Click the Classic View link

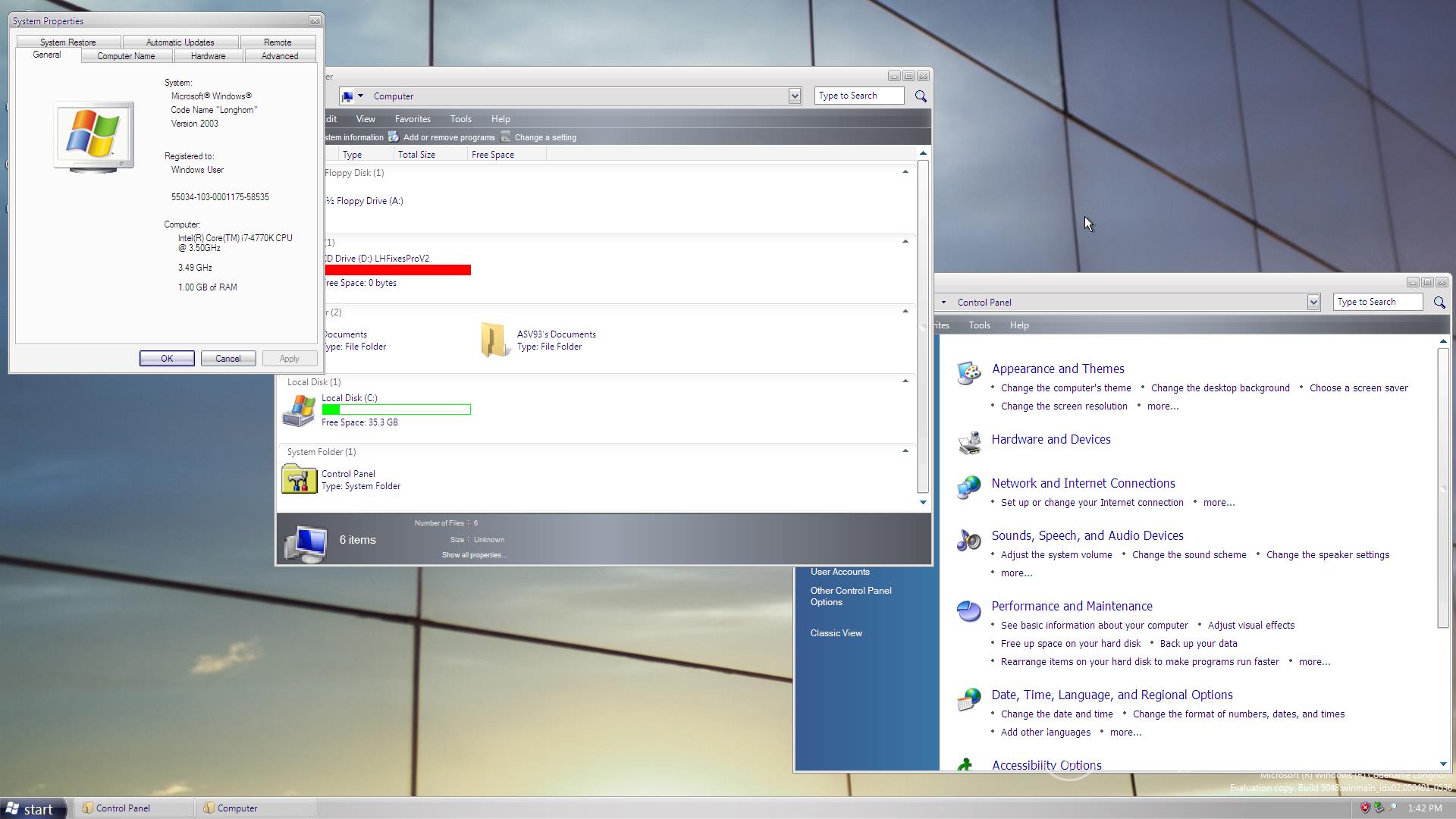(836, 633)
